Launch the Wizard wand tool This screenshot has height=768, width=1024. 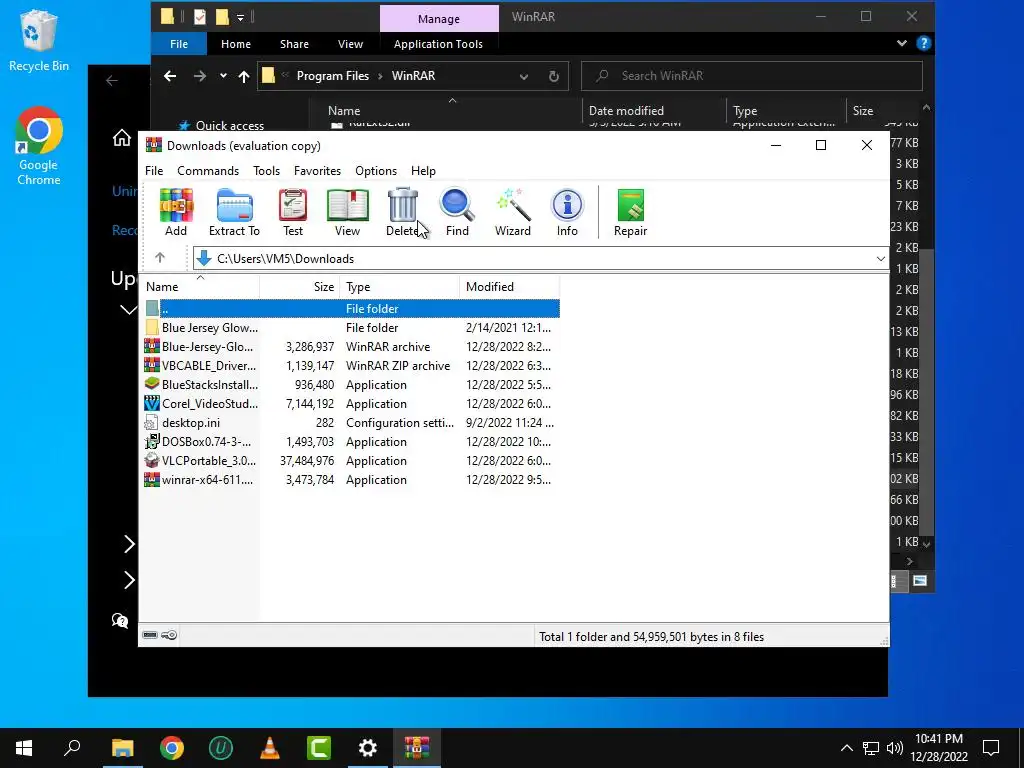tap(513, 212)
